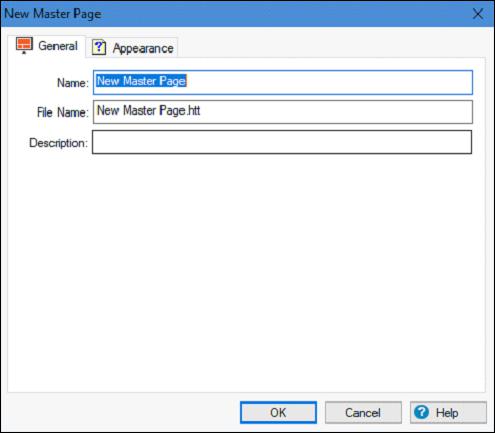Viewport: 495px width, 433px height.
Task: Click the "File Name:" label
Action: 63,112
